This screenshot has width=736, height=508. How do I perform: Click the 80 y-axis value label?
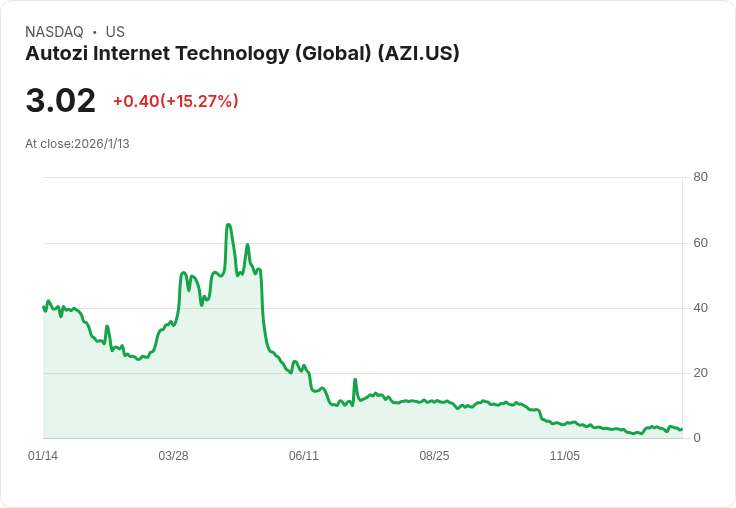point(700,177)
